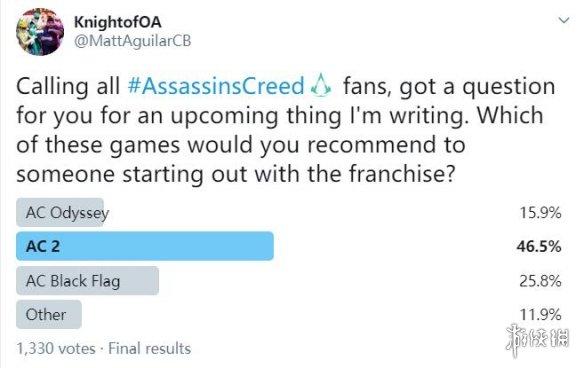Select the Other poll option
584x368 pixels.
pos(49,314)
